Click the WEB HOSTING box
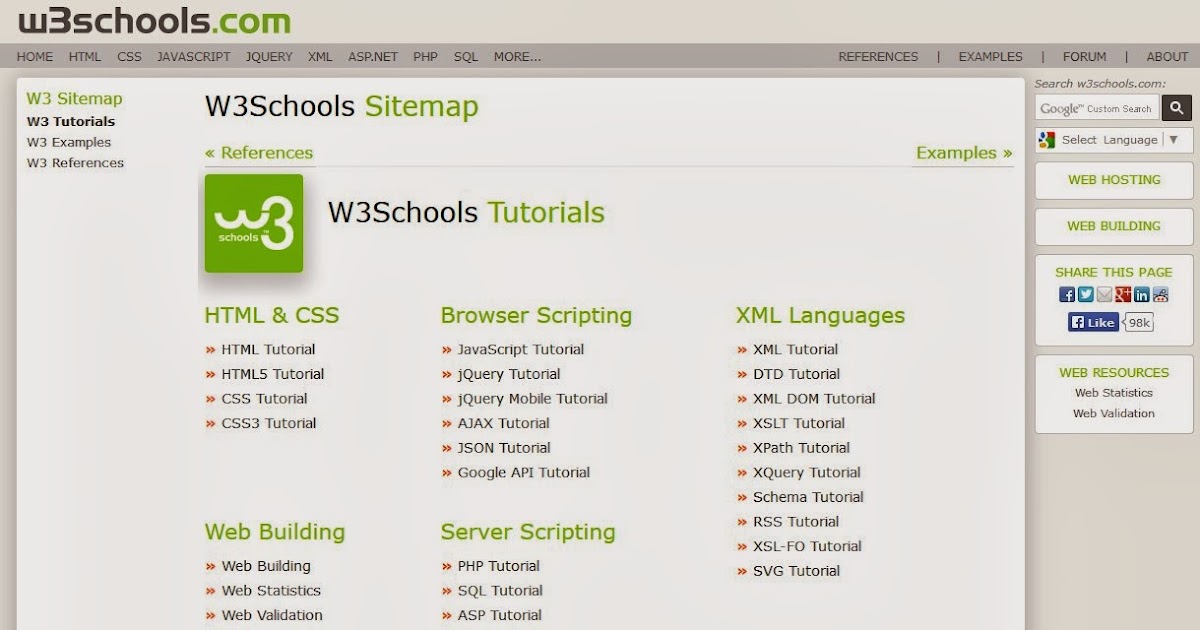Screen dimensions: 1200x630 pyautogui.click(x=1114, y=180)
